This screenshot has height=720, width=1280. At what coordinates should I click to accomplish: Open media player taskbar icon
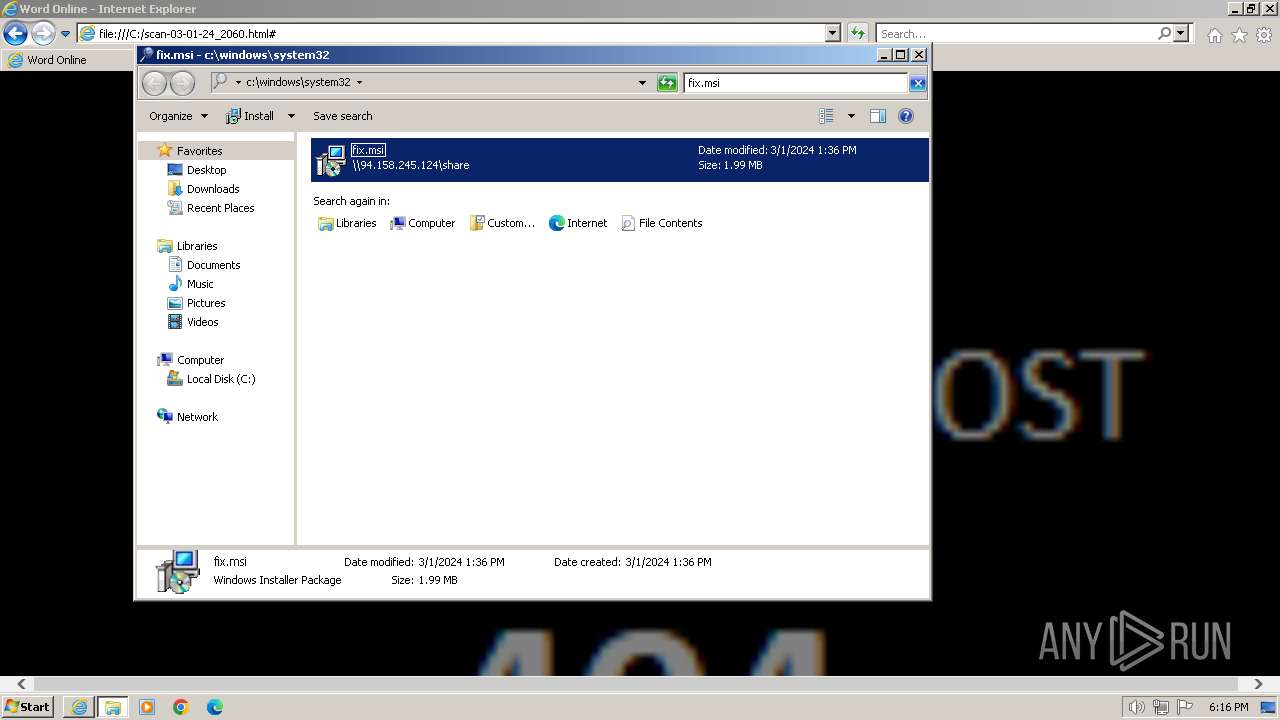(147, 707)
